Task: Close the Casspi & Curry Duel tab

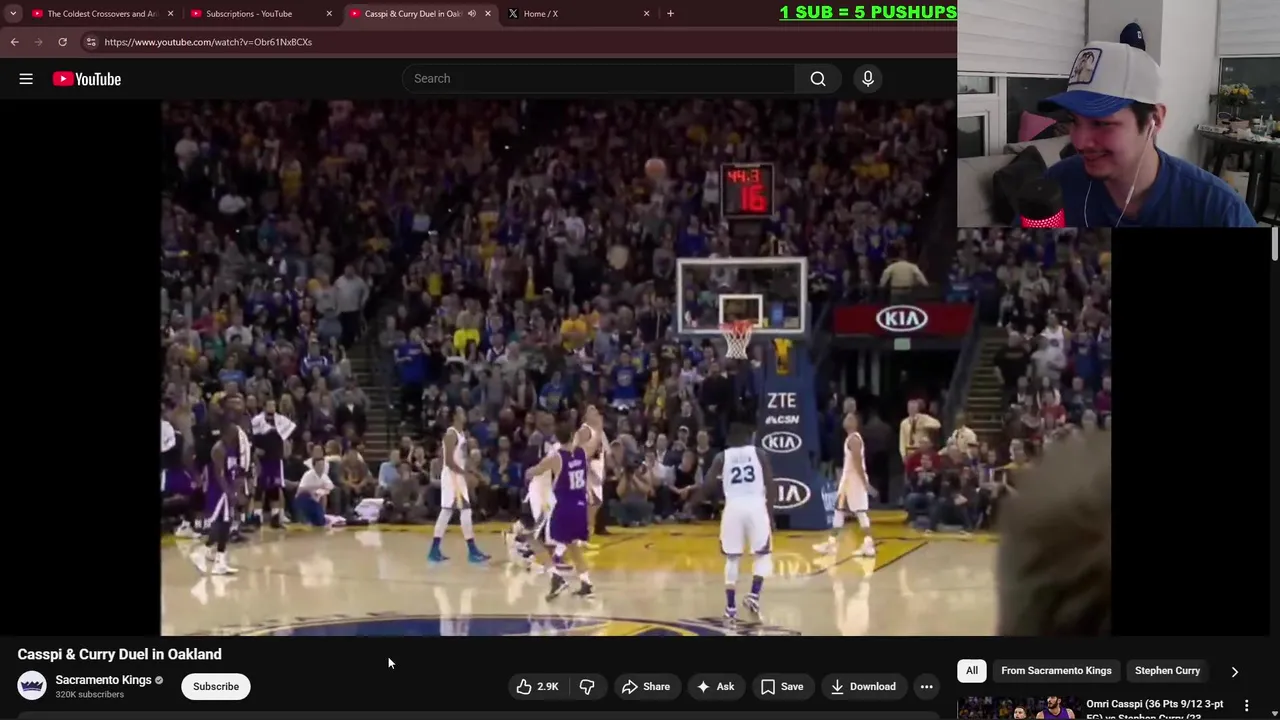Action: (x=488, y=14)
